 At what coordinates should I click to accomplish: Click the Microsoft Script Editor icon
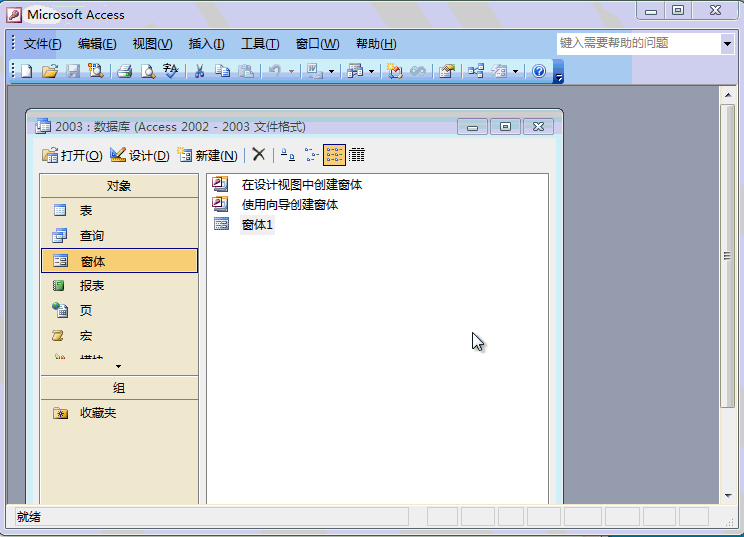[x=418, y=72]
